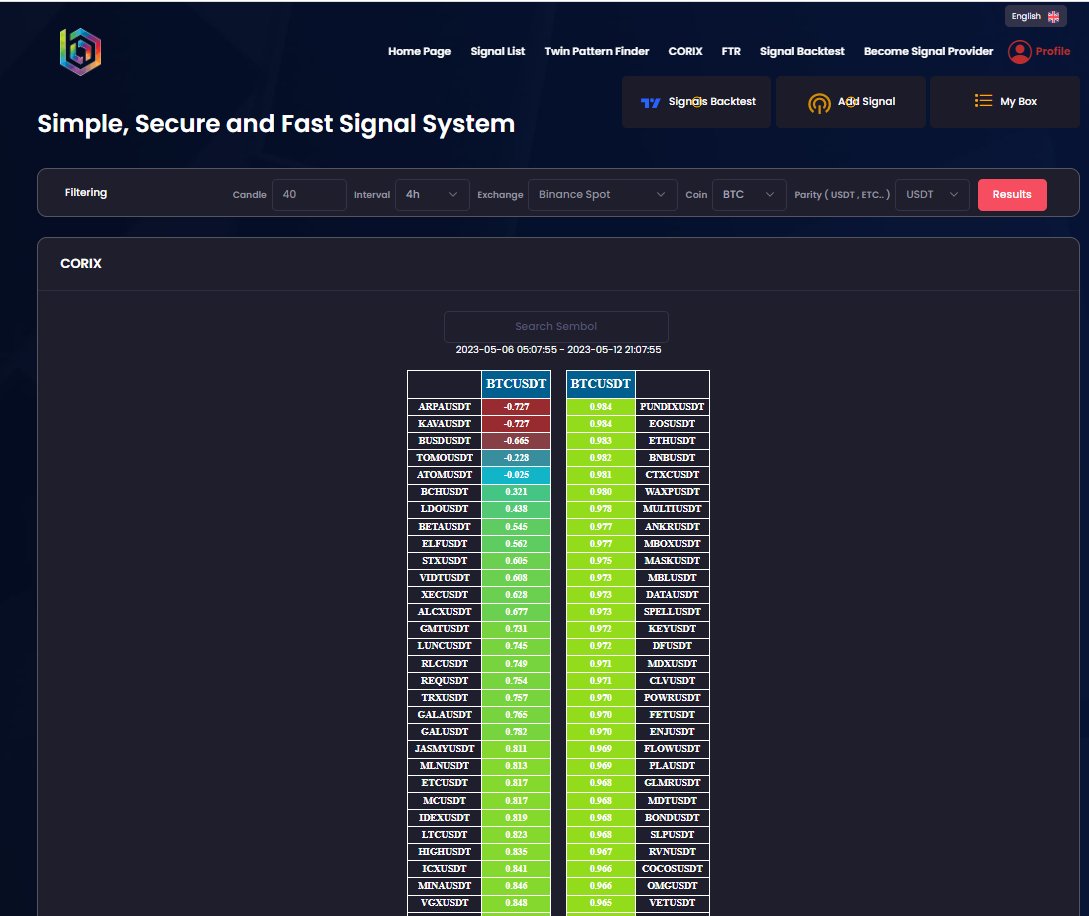Open Signal Backtest in the top menu

click(x=801, y=51)
